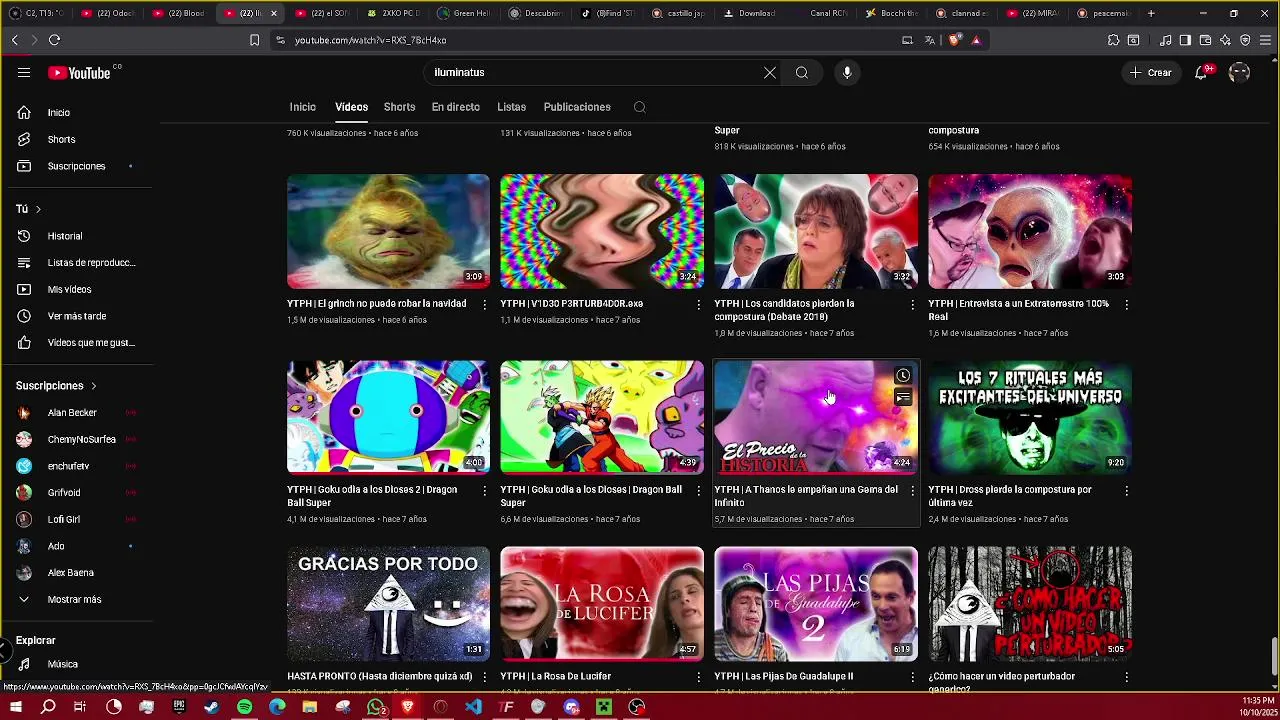This screenshot has width=1280, height=720.
Task: Open WhatsApp from the taskbar
Action: click(x=375, y=707)
